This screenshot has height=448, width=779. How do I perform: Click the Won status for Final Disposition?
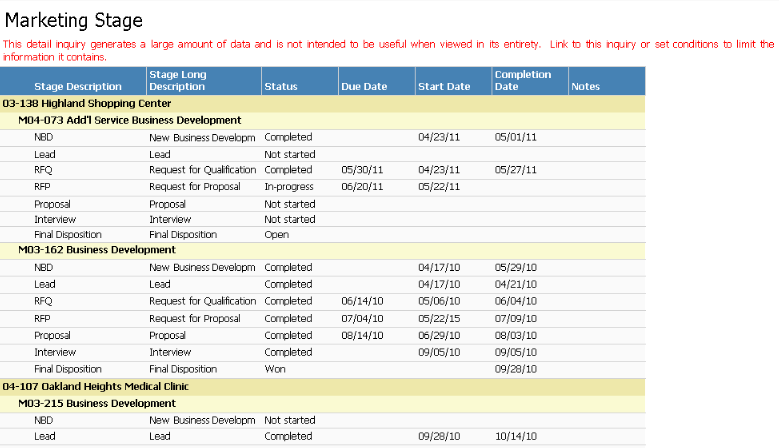click(x=274, y=369)
